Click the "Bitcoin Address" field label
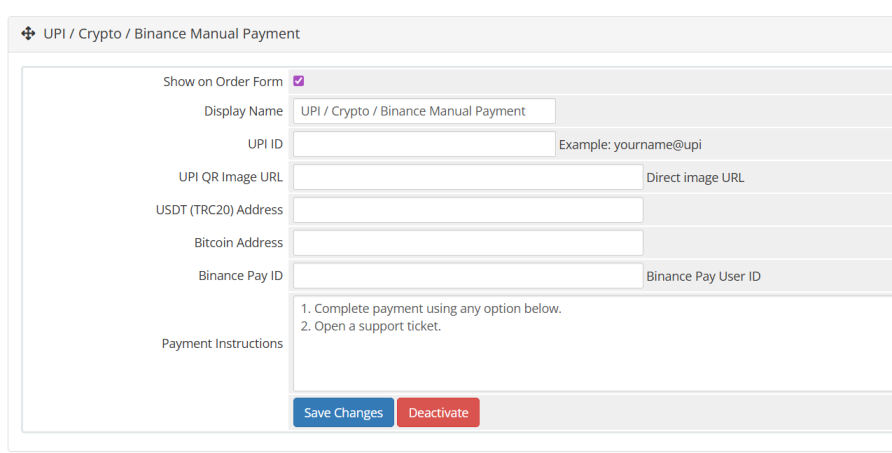 coord(238,243)
